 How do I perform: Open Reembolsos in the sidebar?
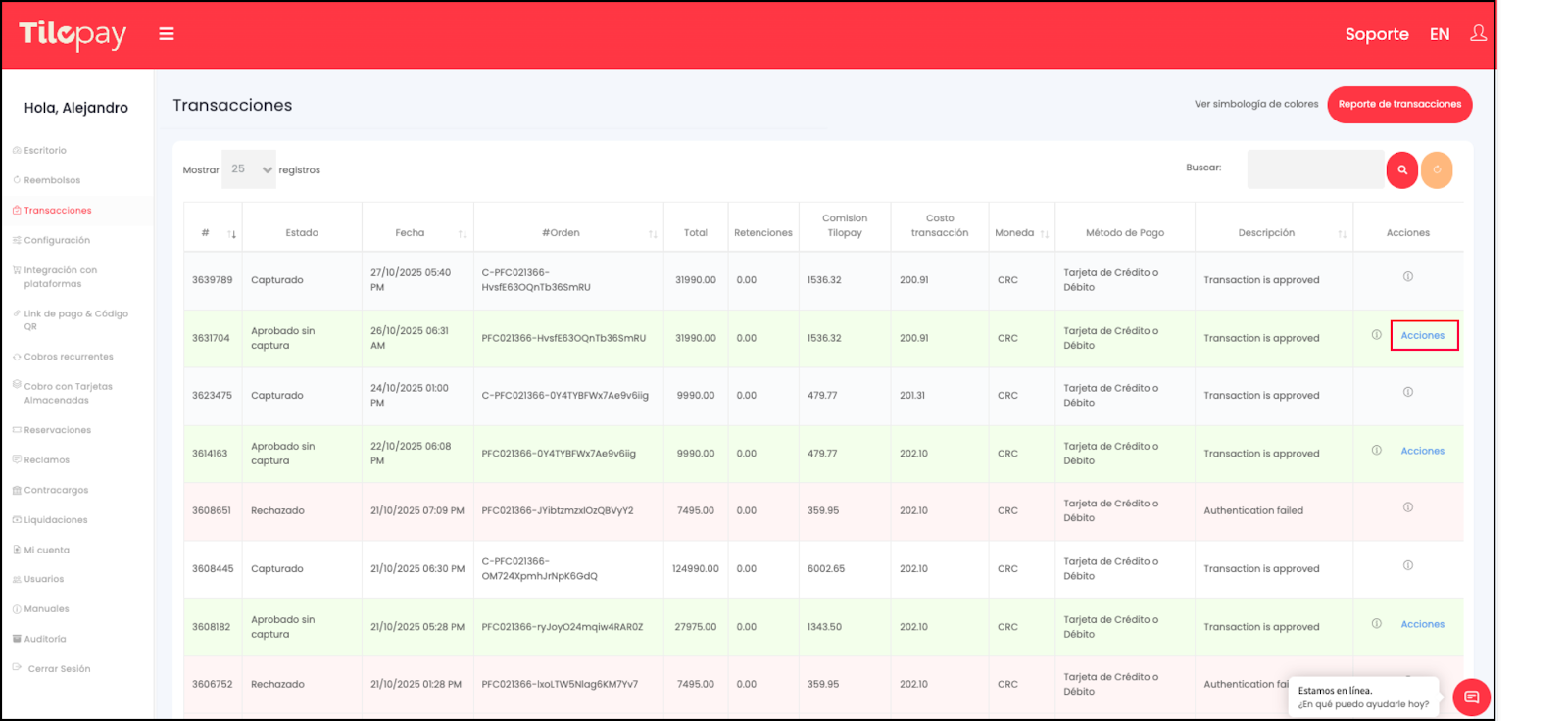tap(52, 180)
